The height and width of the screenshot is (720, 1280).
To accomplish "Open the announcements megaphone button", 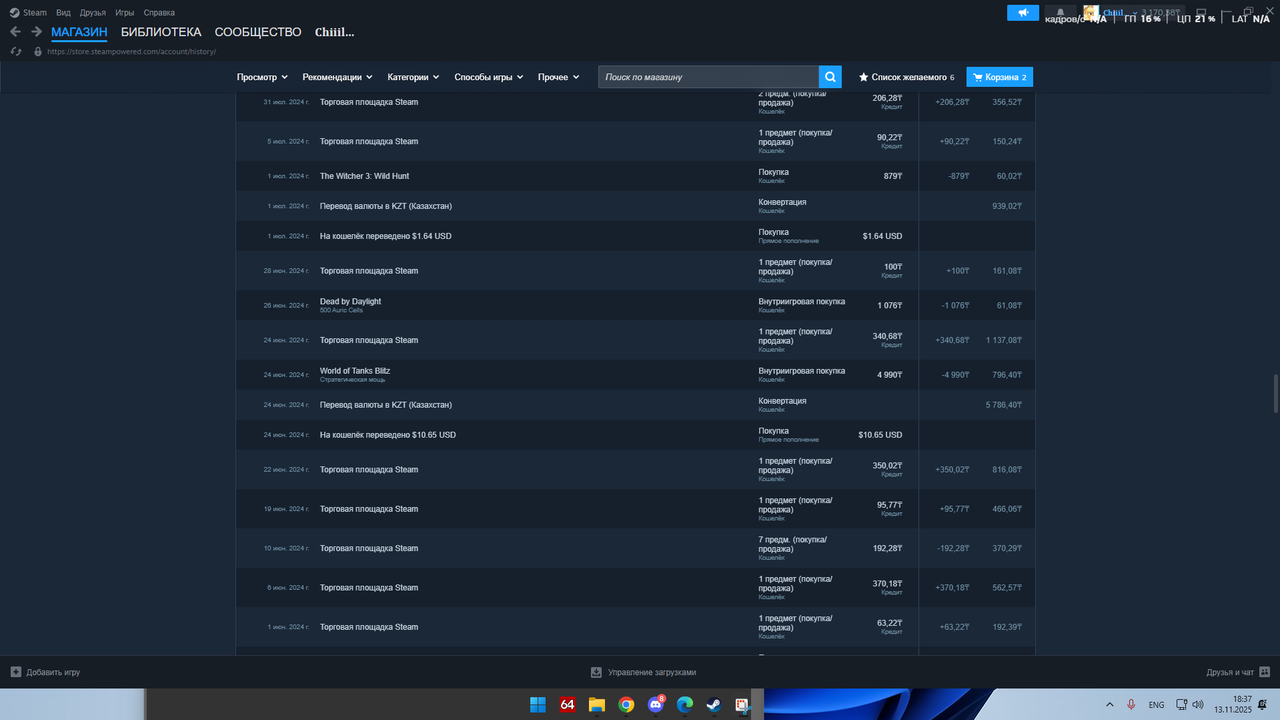I will point(1023,12).
